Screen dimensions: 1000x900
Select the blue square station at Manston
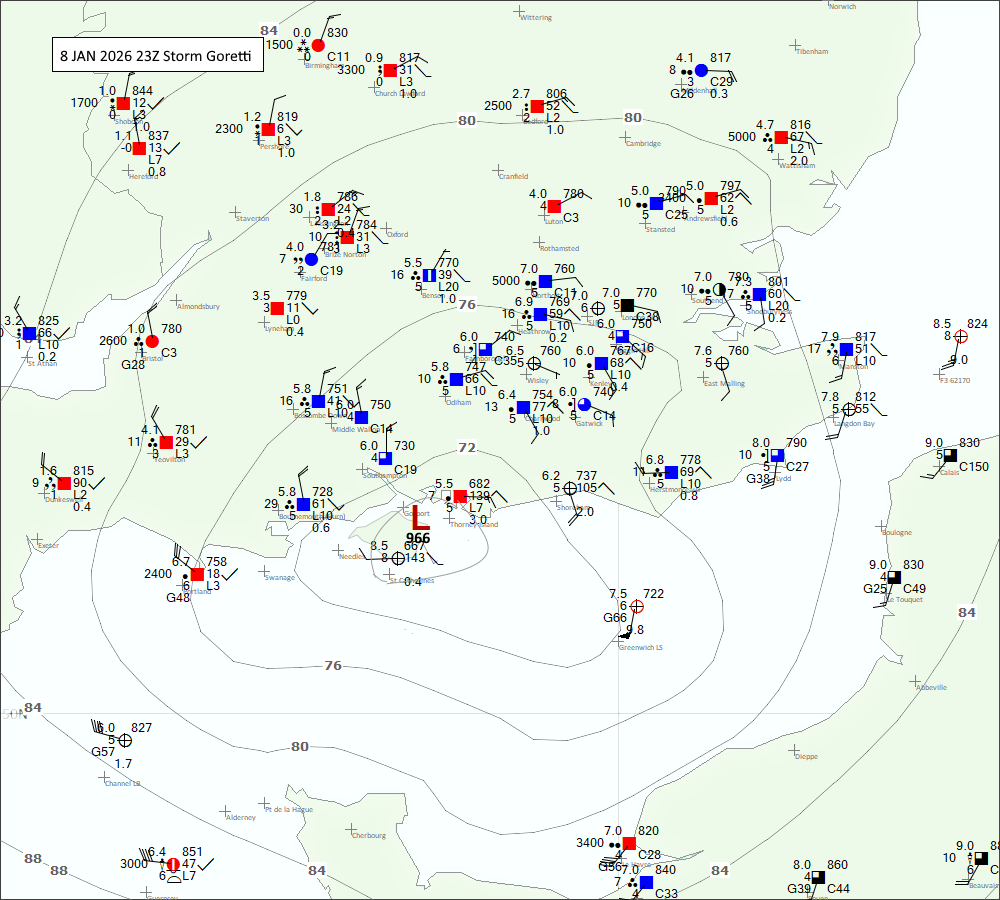[846, 349]
